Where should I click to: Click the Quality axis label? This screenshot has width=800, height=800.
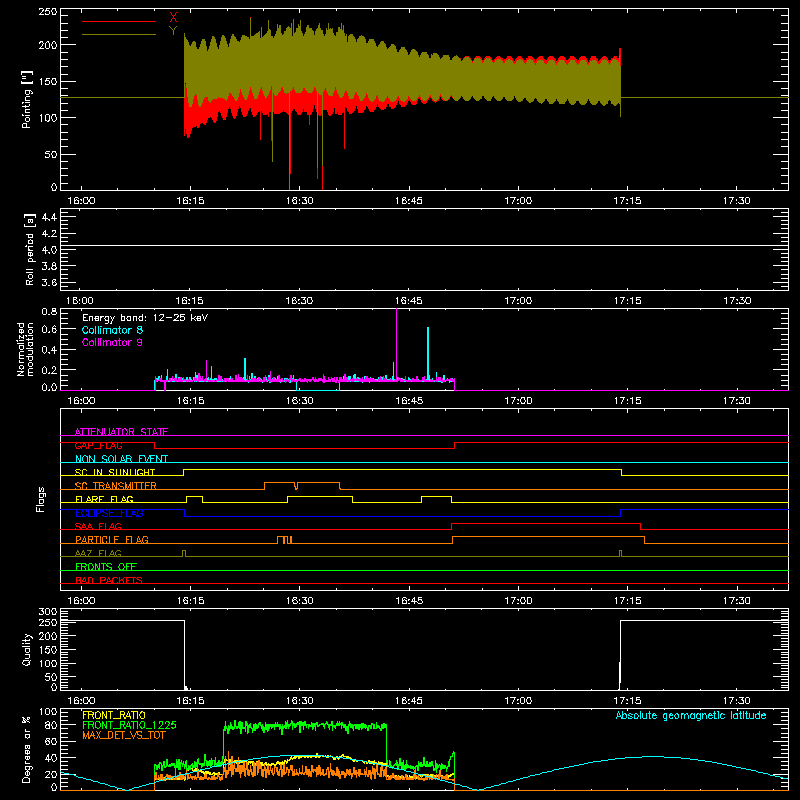point(27,649)
